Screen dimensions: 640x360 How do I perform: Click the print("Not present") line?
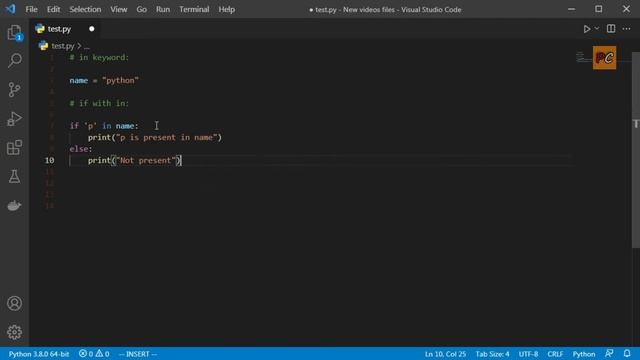tap(134, 160)
